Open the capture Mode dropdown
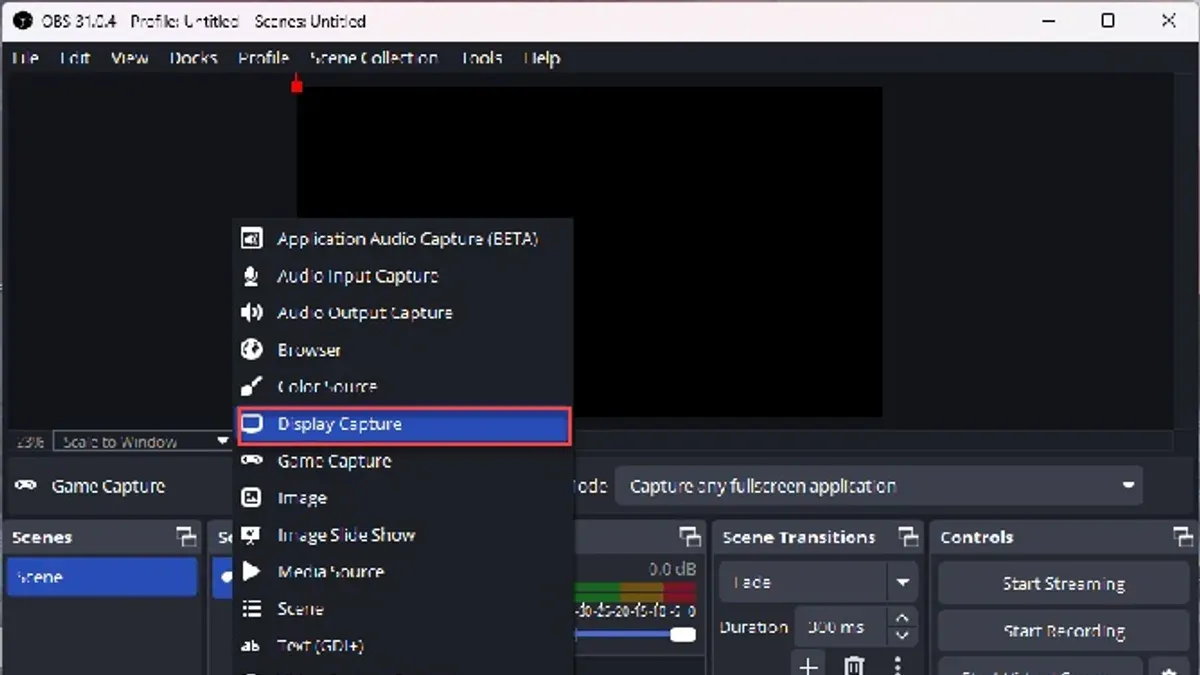 coord(879,486)
